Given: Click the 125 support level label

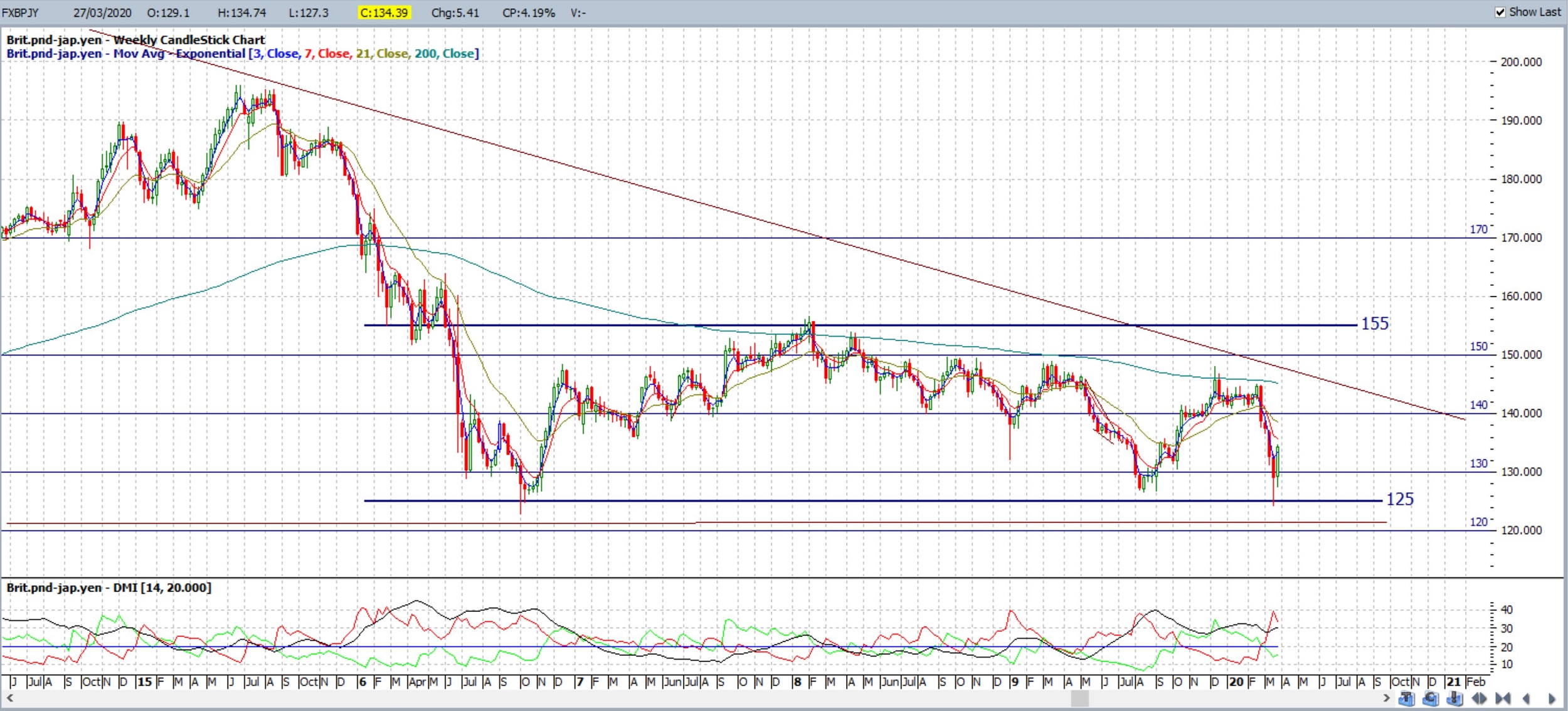Looking at the screenshot, I should pos(1400,499).
